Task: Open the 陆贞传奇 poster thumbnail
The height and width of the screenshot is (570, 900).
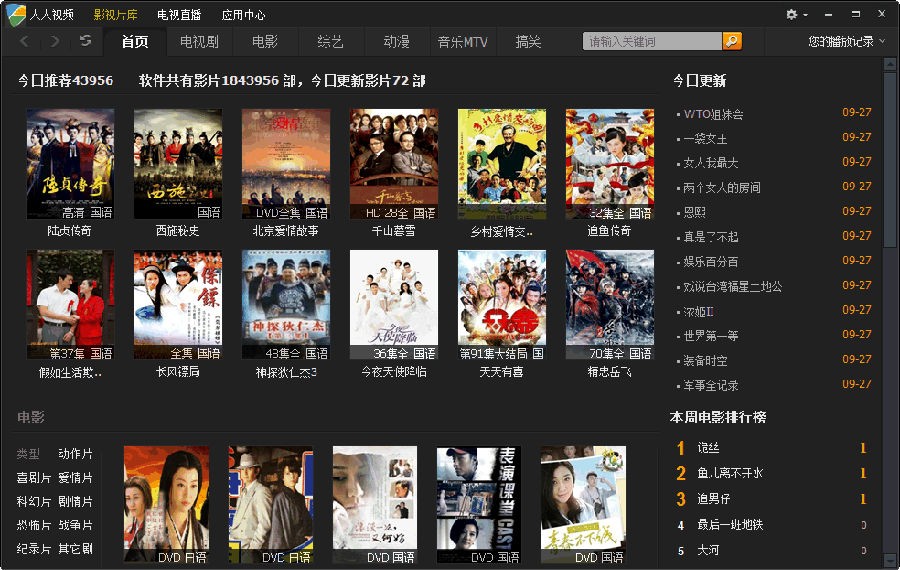Action: point(70,164)
